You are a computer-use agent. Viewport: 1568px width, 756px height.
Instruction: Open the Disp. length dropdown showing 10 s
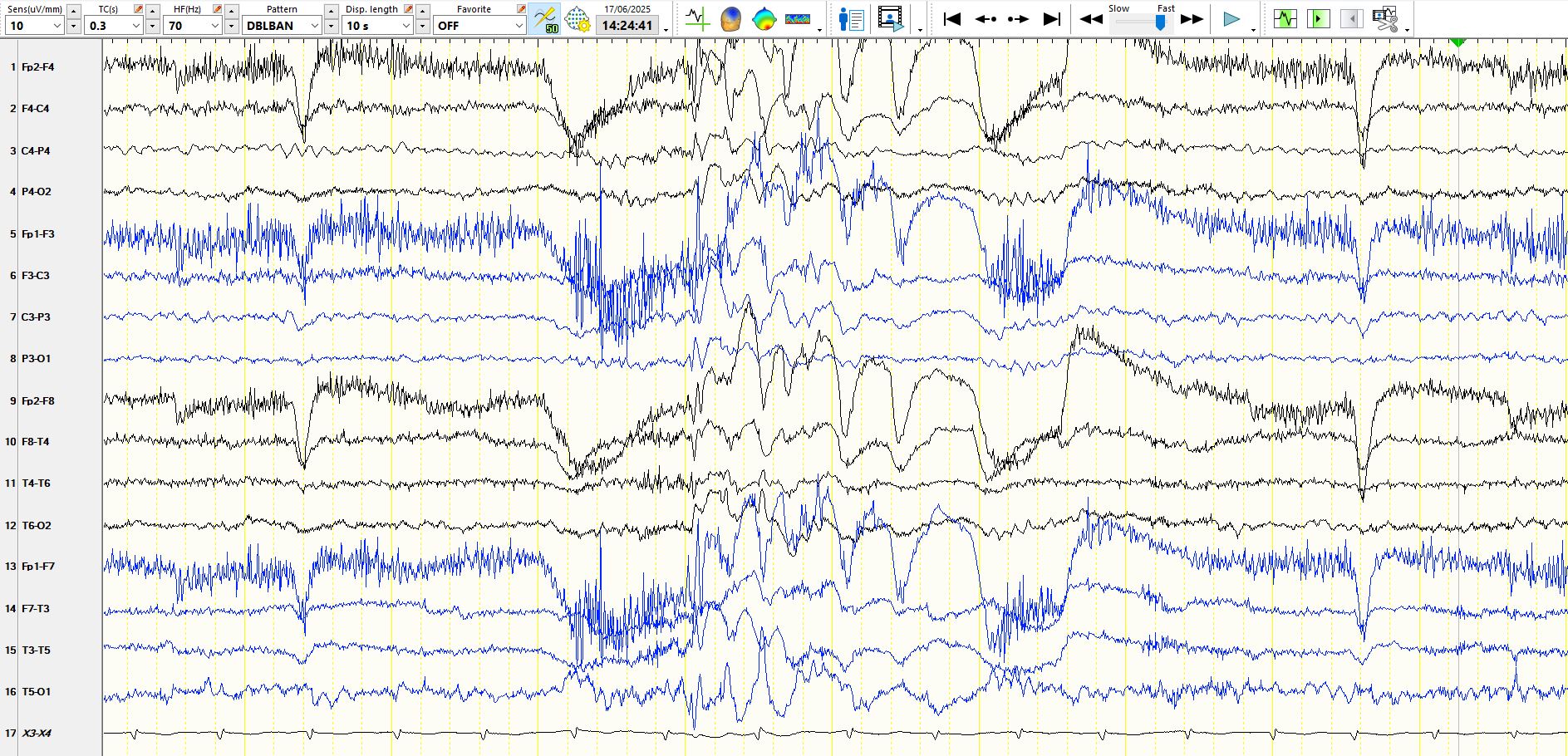(378, 26)
